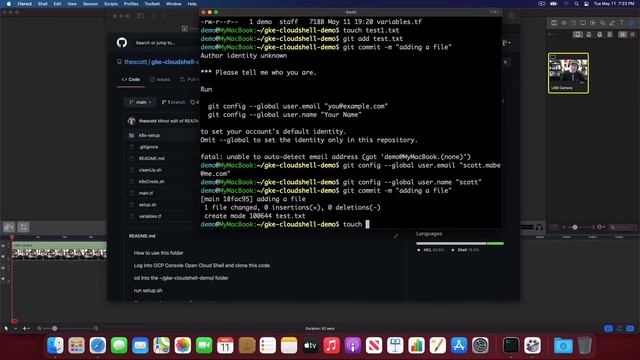
Task: Open setup.sh in the repo file list
Action: 147,204
